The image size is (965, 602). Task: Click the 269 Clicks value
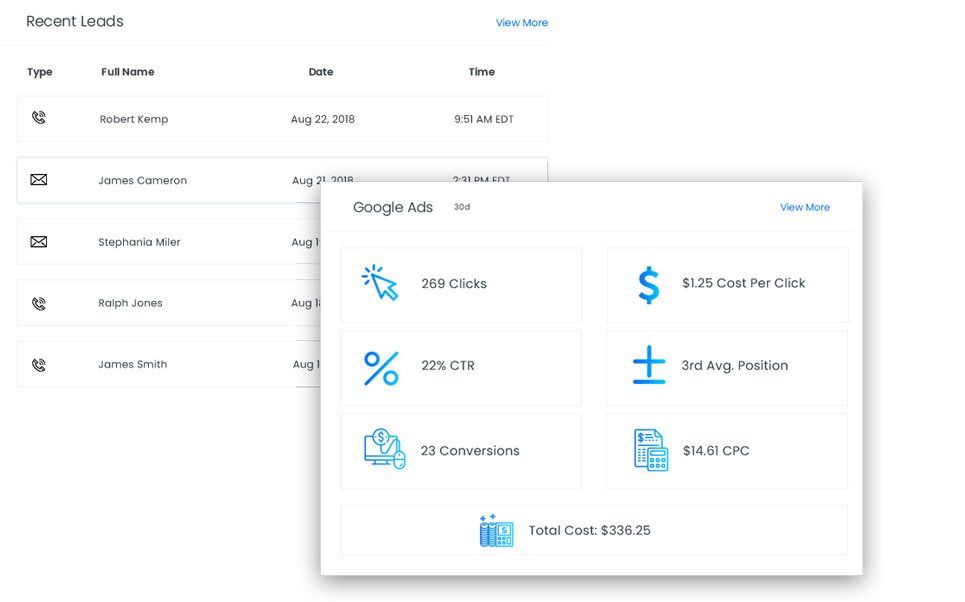(454, 284)
